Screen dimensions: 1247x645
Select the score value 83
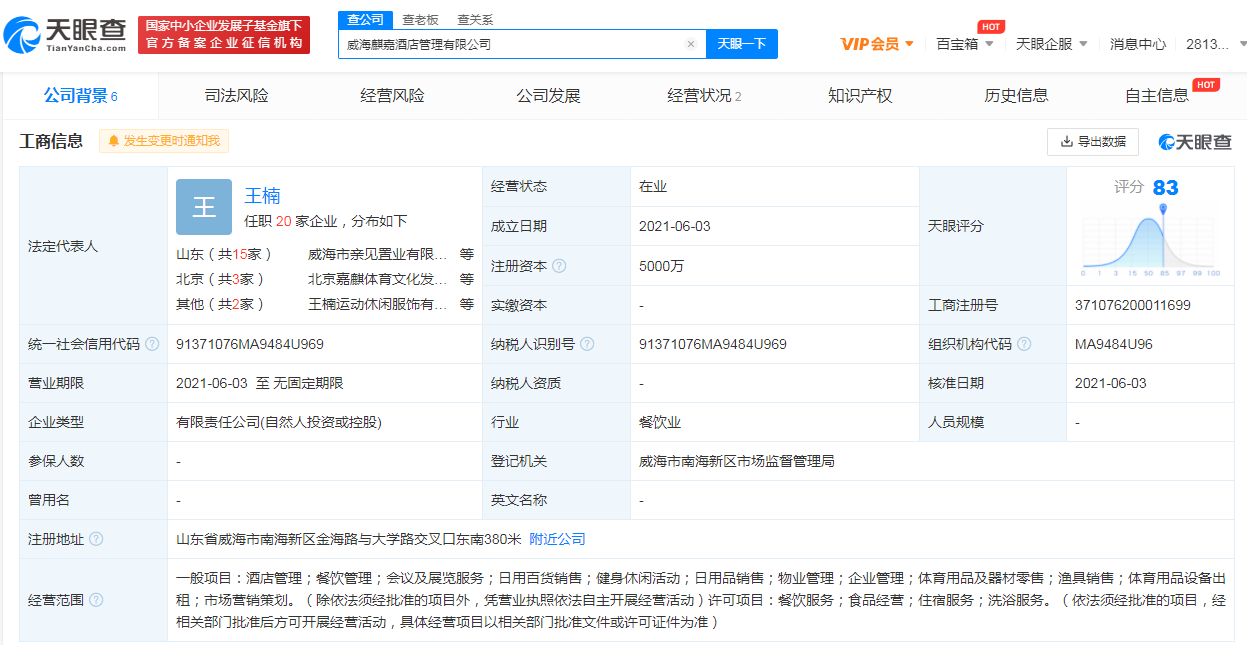click(x=1165, y=187)
